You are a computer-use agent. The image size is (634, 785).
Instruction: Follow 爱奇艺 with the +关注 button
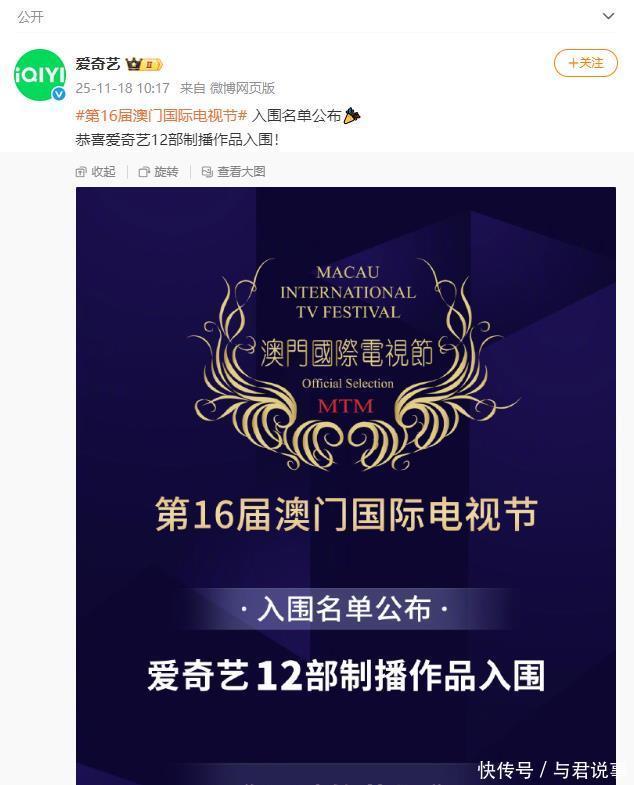[585, 63]
